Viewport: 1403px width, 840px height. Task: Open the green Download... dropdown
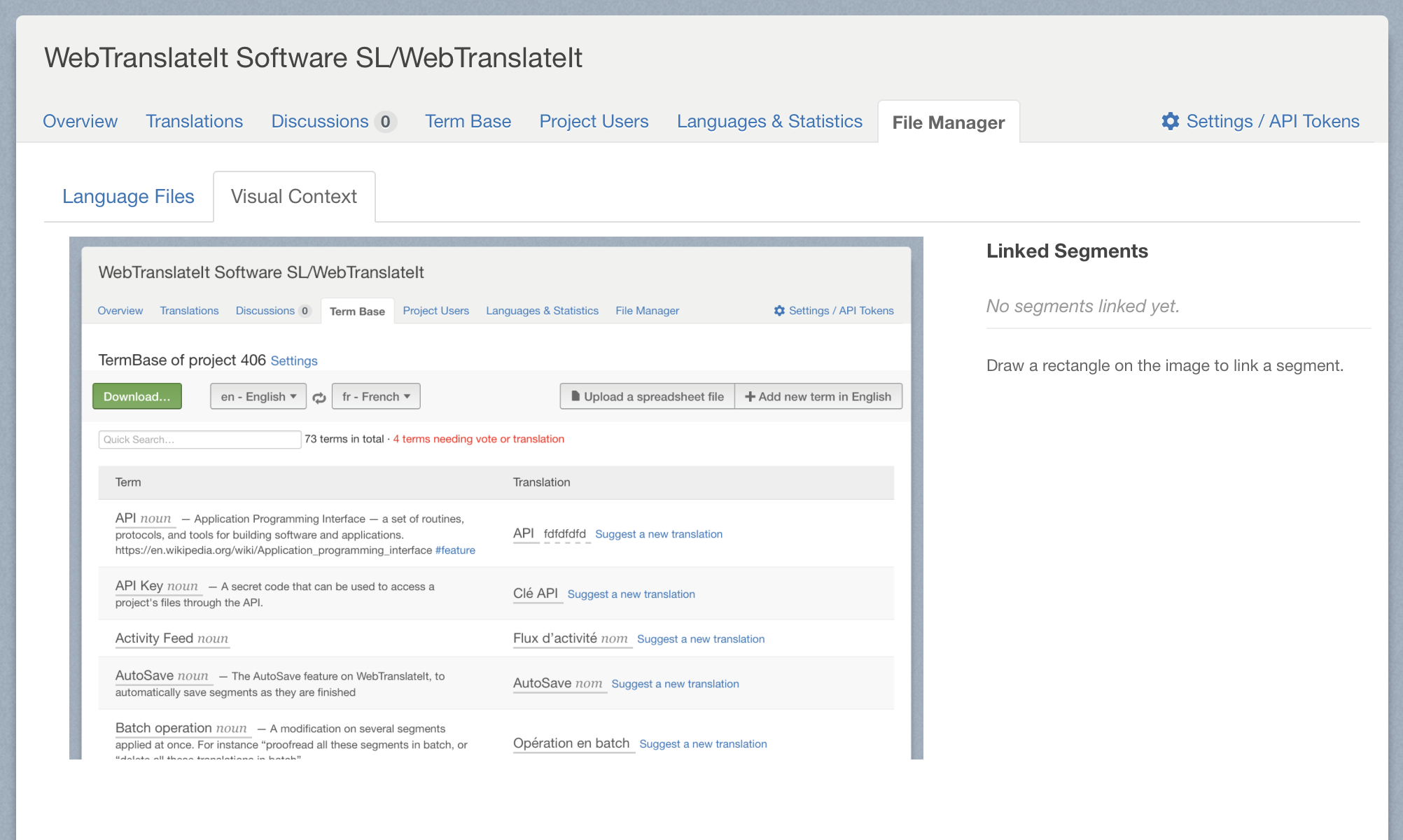click(137, 397)
